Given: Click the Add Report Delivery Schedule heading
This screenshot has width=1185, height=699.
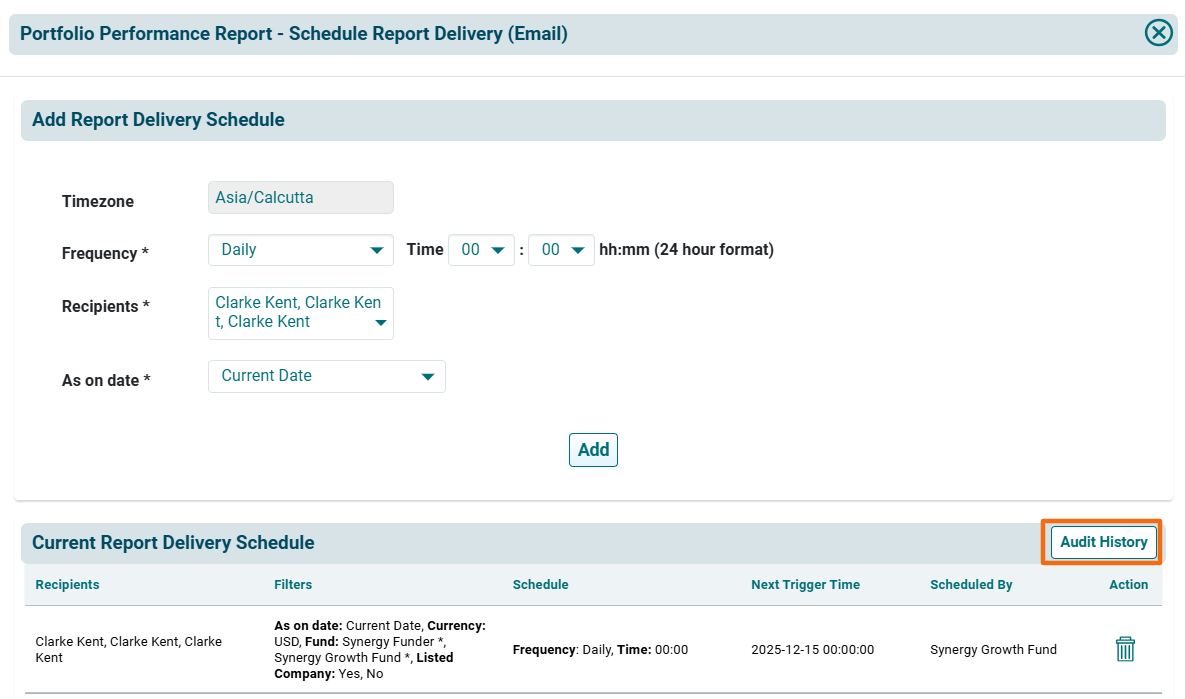Looking at the screenshot, I should point(158,120).
